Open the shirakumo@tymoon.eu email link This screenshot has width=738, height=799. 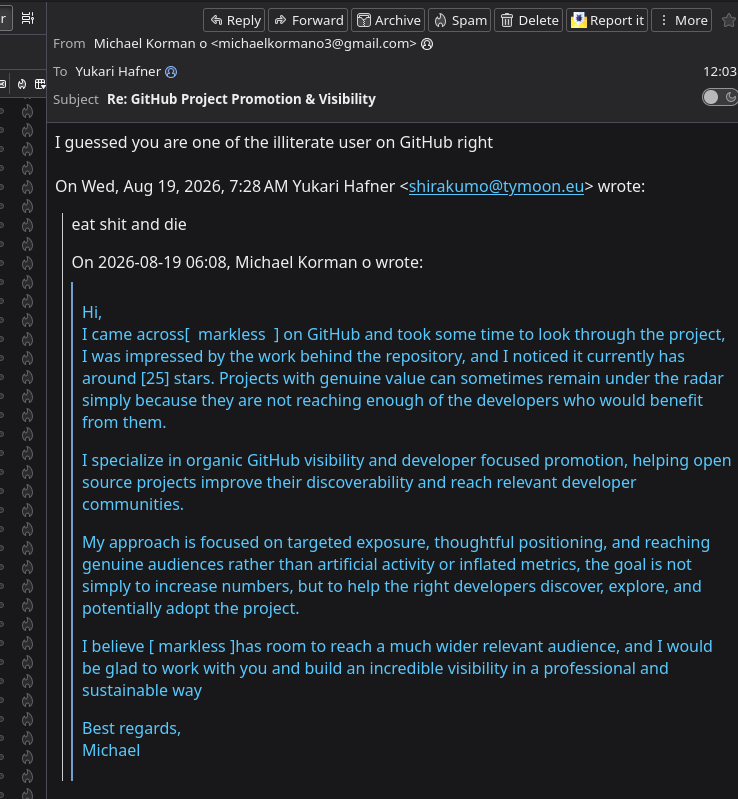tap(496, 187)
